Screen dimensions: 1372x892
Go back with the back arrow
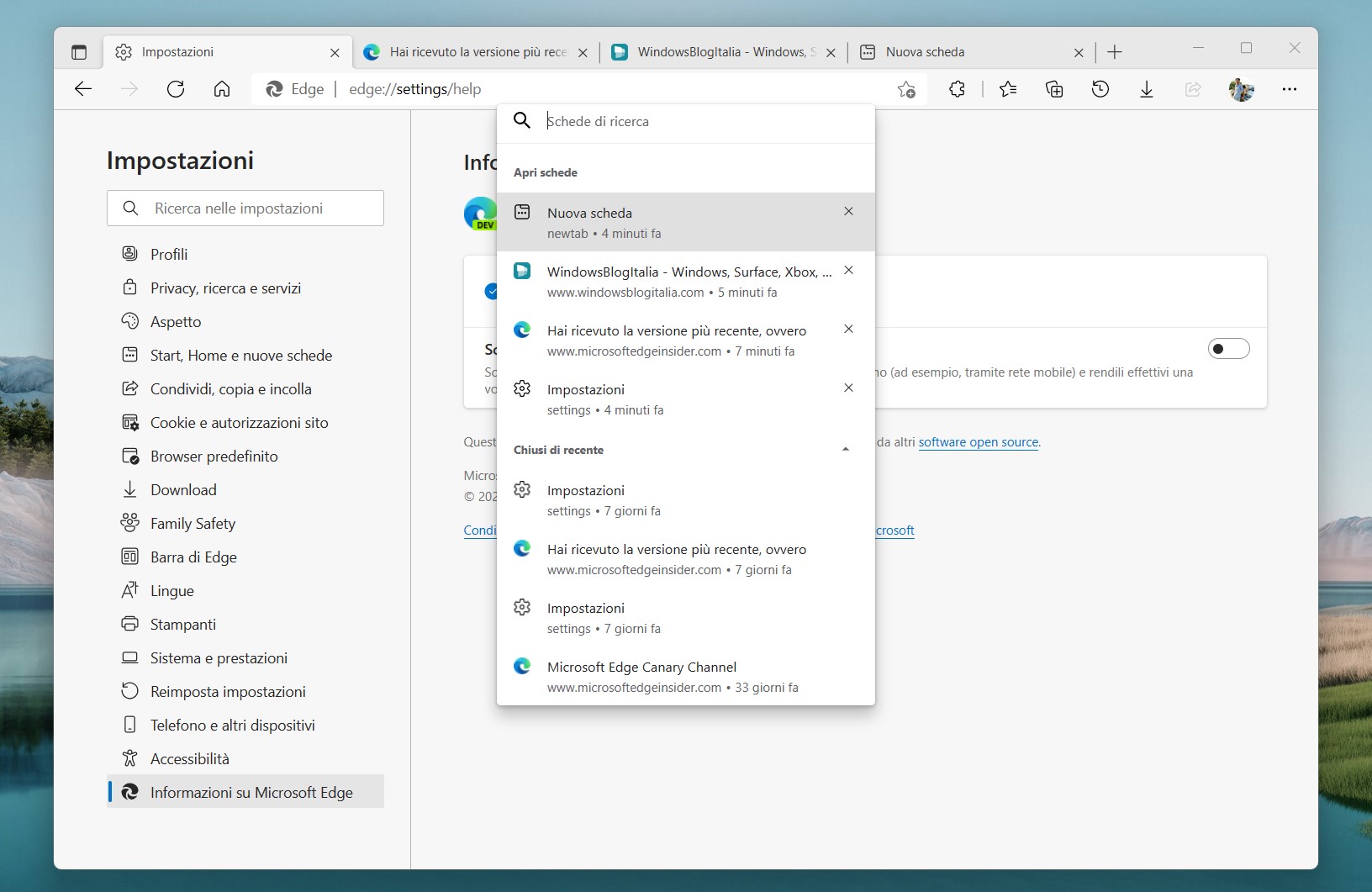[x=83, y=89]
